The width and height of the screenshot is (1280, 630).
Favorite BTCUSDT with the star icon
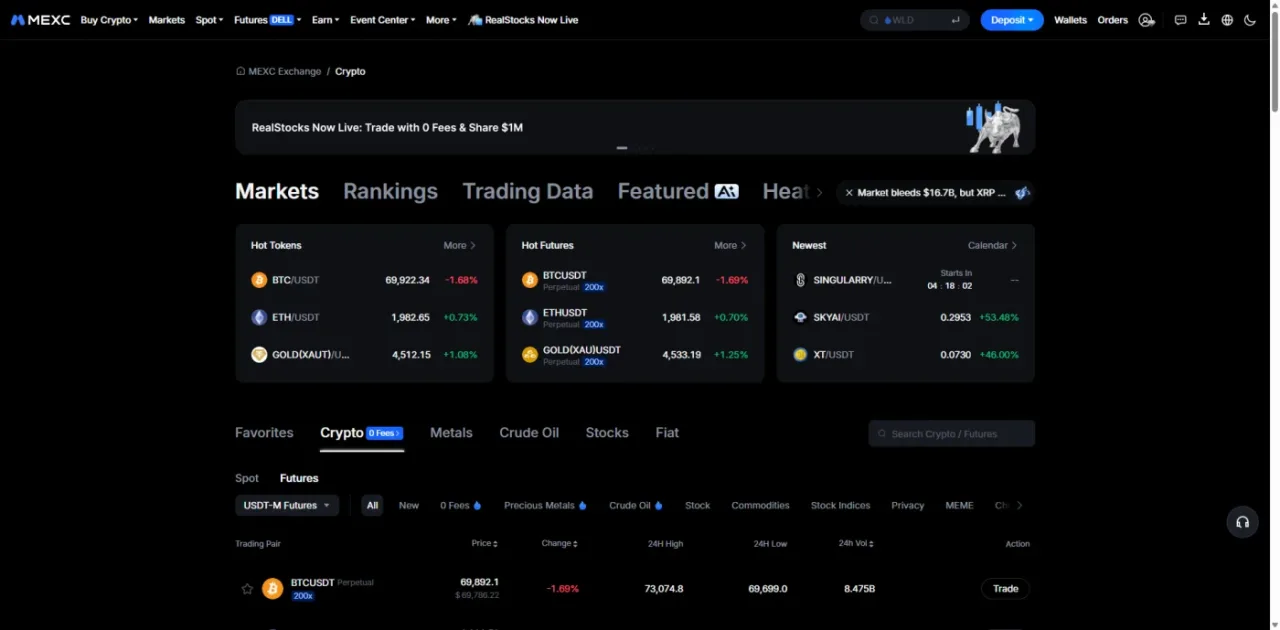[247, 589]
